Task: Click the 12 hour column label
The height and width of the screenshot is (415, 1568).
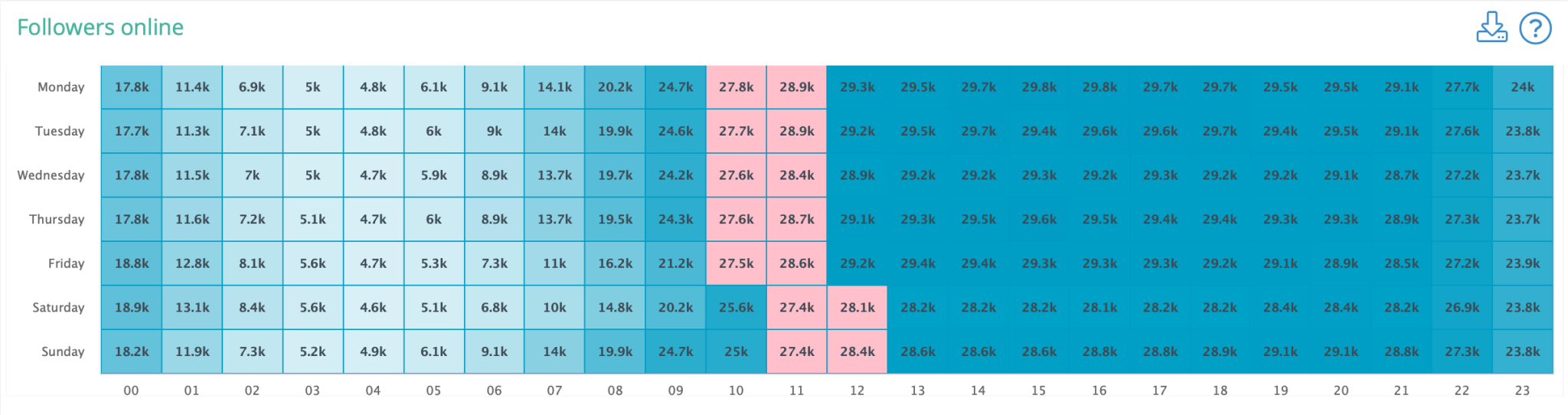Action: point(857,390)
